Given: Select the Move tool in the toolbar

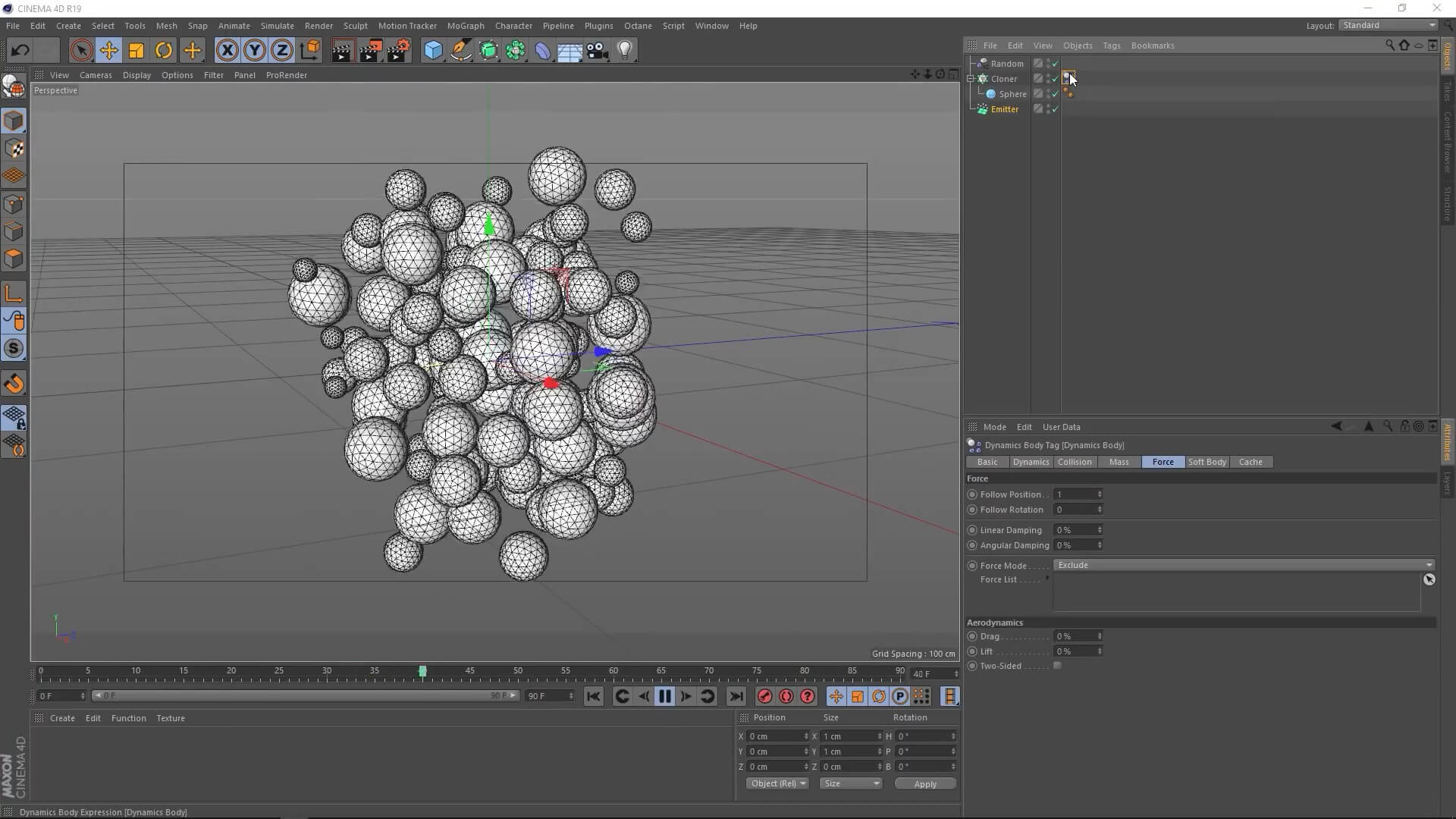Looking at the screenshot, I should click(x=108, y=51).
